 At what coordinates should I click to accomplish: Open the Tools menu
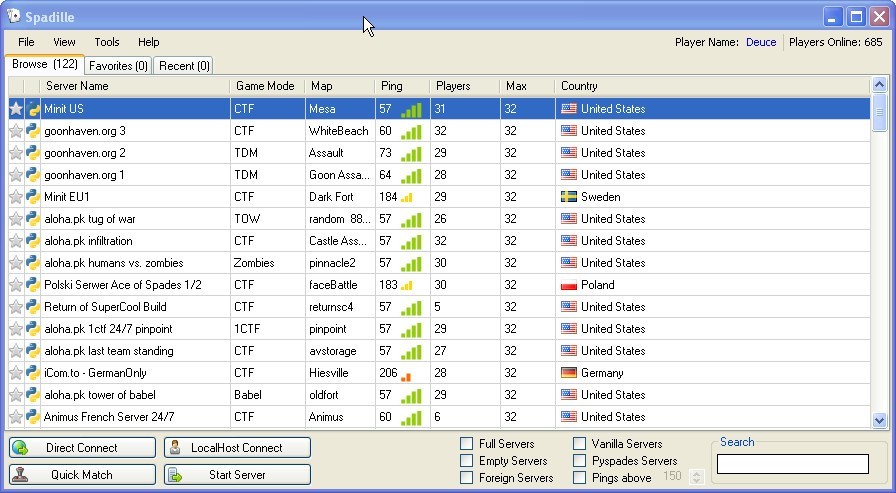107,42
